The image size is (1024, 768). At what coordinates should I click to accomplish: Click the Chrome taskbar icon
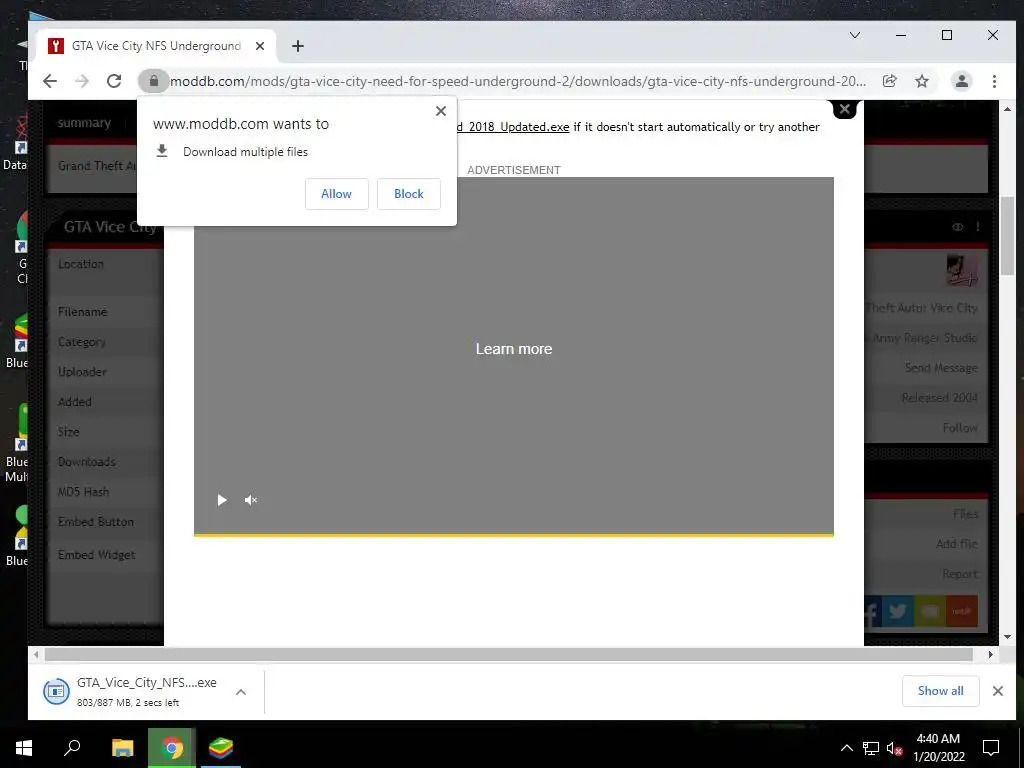point(172,748)
